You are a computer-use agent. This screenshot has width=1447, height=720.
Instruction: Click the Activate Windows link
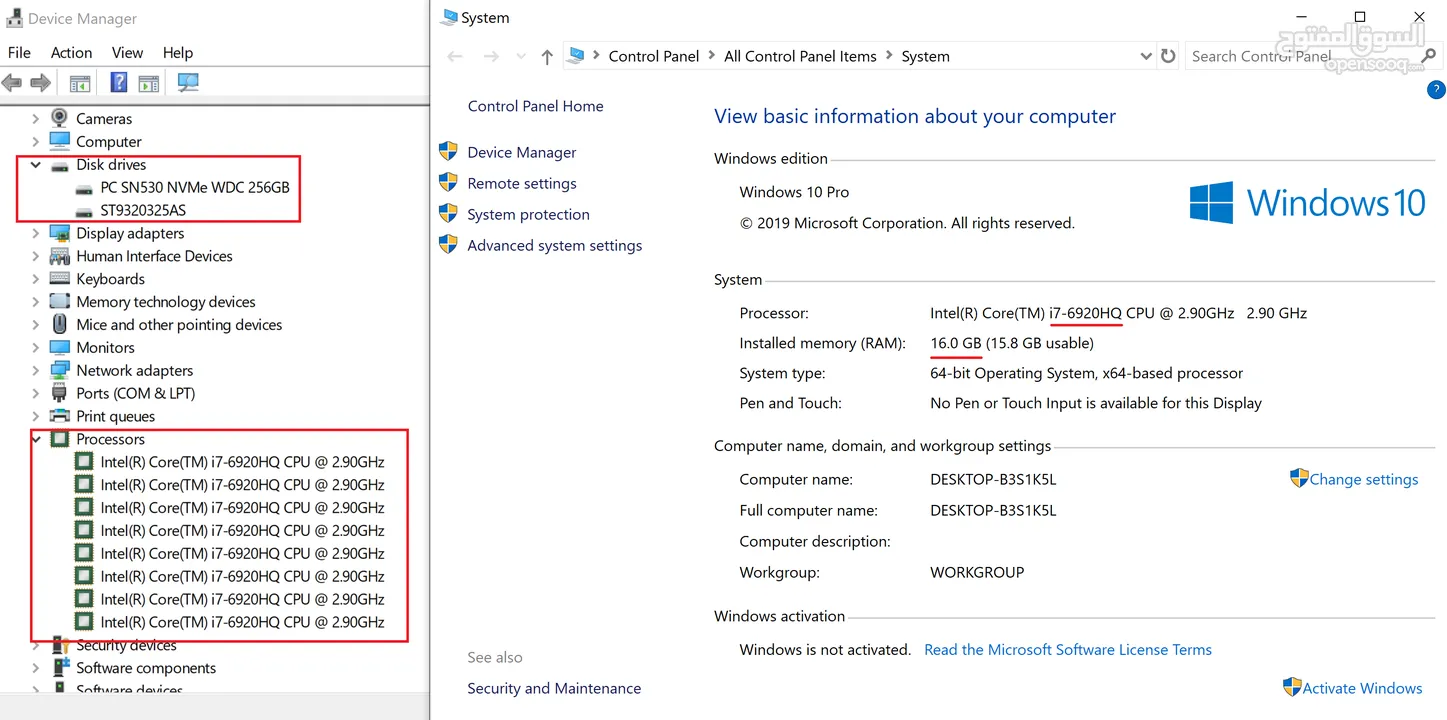(x=1362, y=688)
